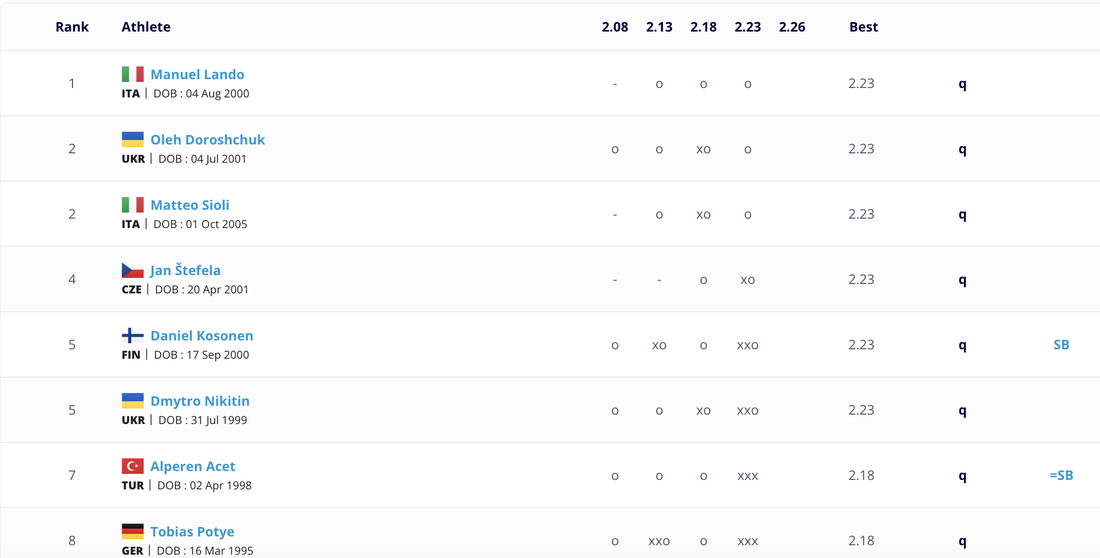This screenshot has height=558, width=1100.
Task: Click the German flag beside Tobias Potye
Action: (x=132, y=531)
